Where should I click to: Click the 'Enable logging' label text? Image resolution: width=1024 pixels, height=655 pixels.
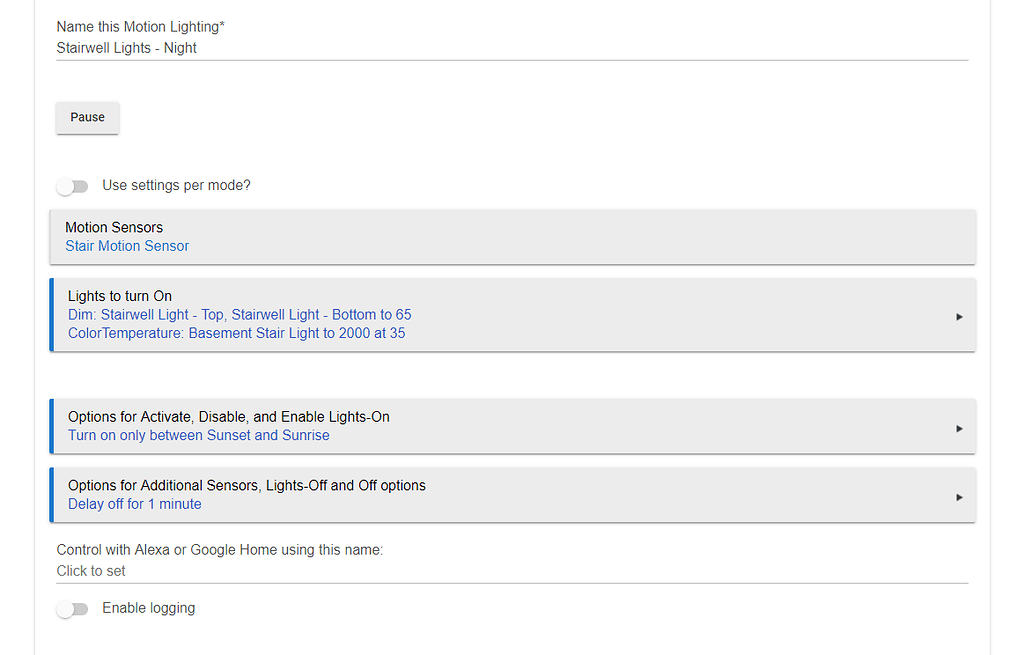pyautogui.click(x=148, y=608)
